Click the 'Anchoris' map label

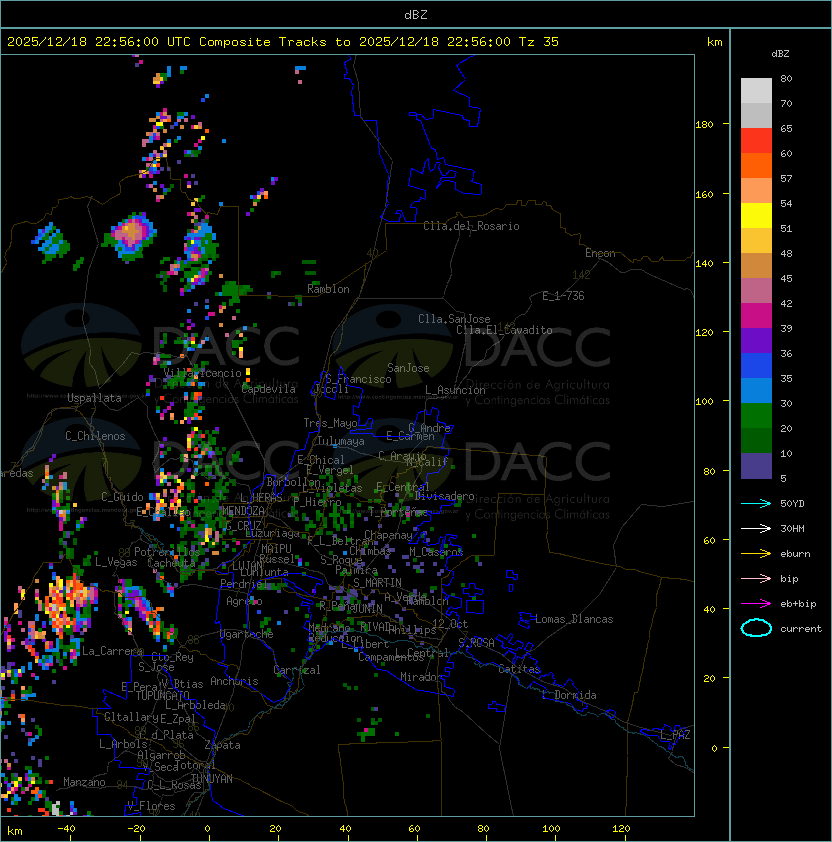coord(234,681)
